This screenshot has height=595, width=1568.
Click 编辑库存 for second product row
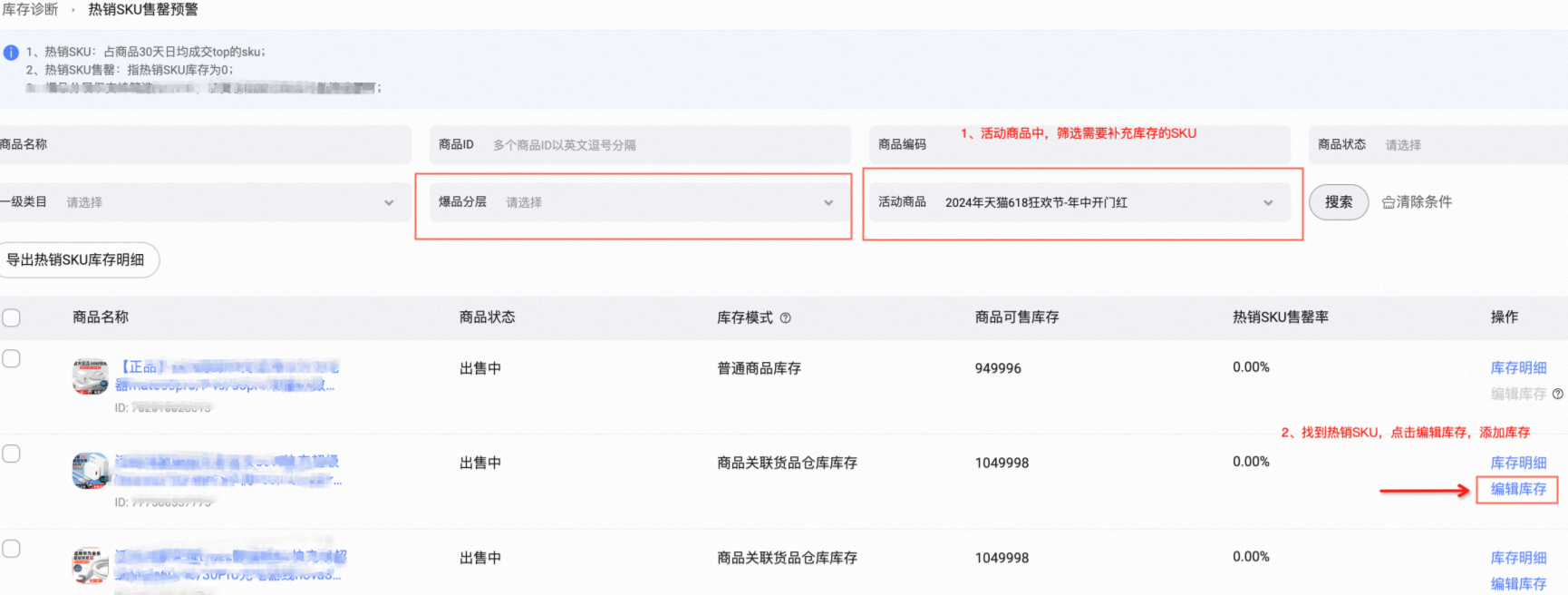coord(1518,489)
